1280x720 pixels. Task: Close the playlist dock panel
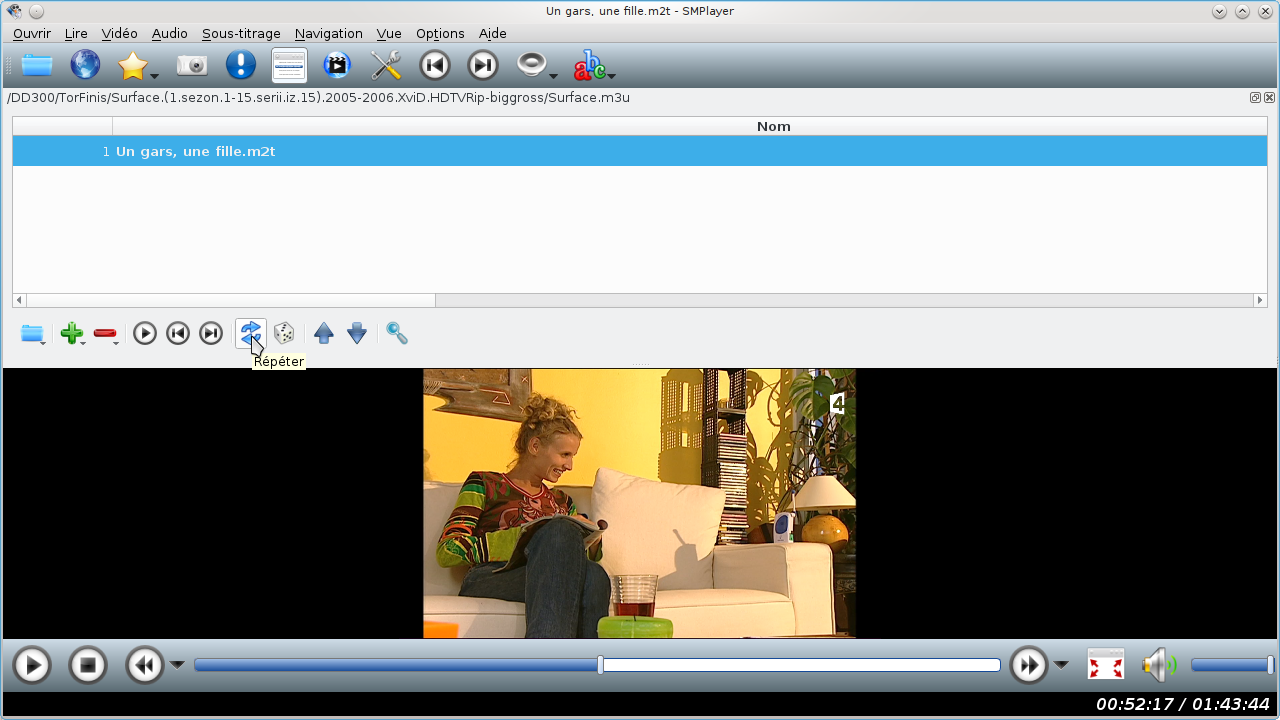tap(1269, 98)
